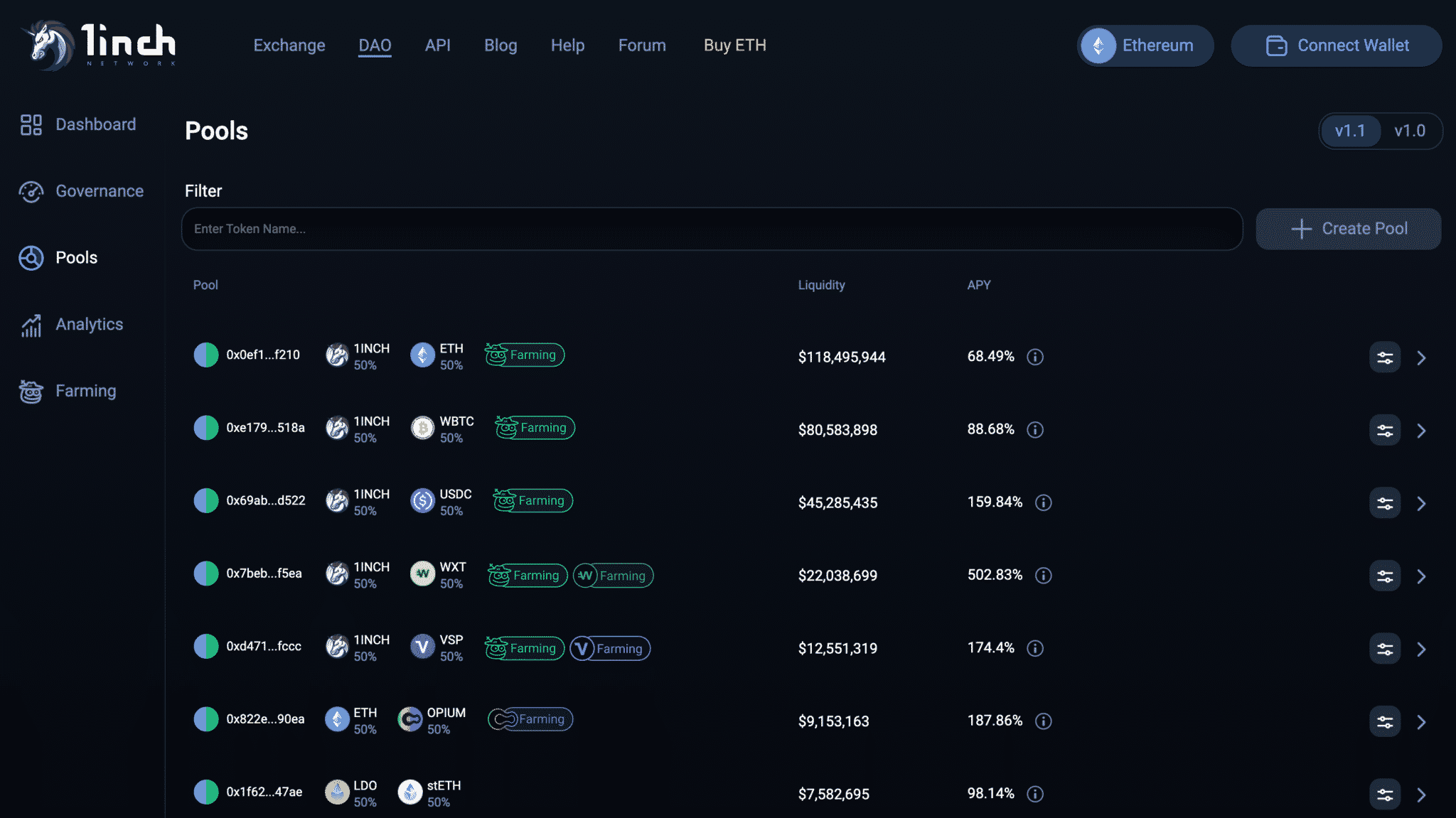Go to the Exchange tab
Screen dimensions: 1456x818
click(289, 45)
